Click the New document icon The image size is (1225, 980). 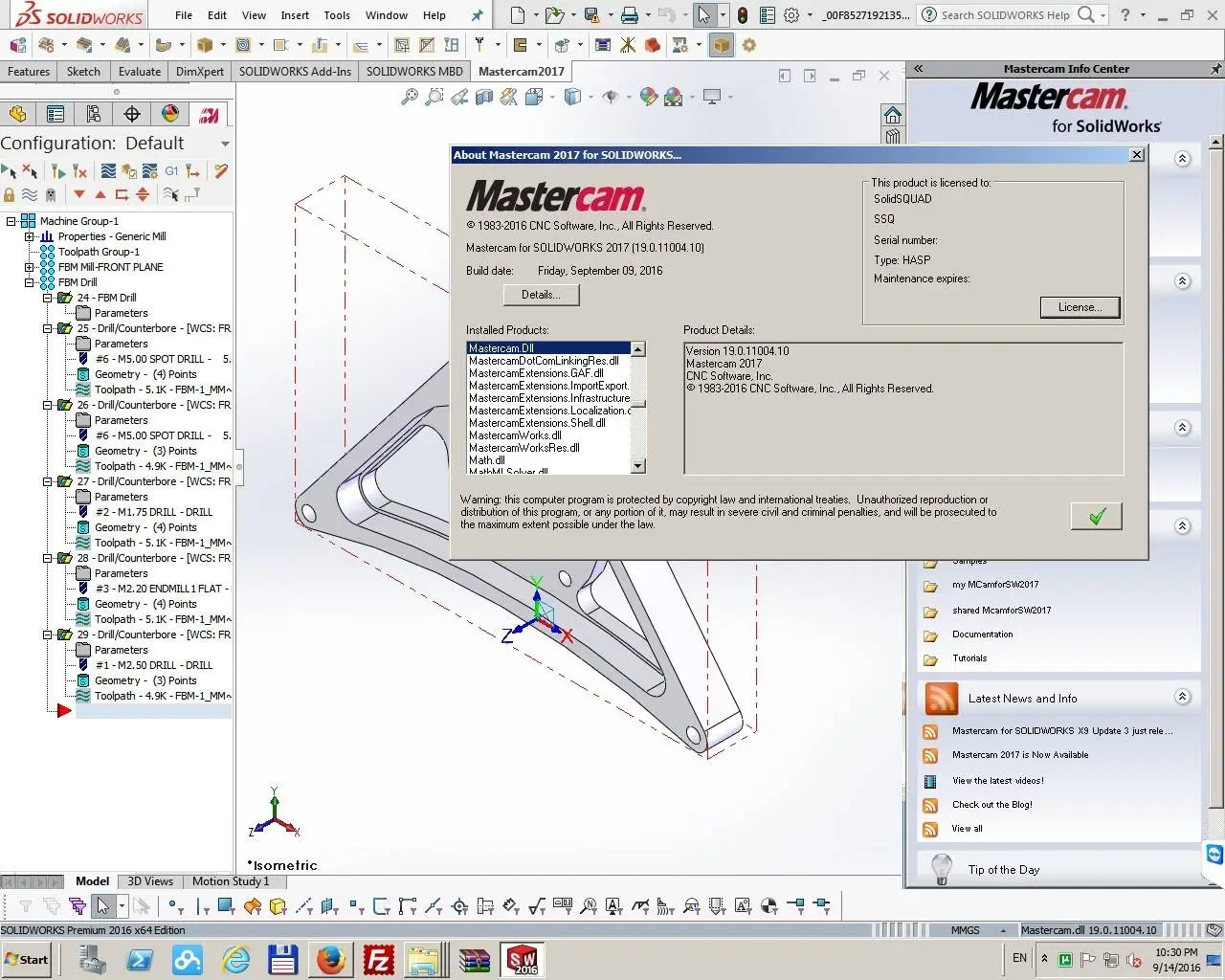pos(518,15)
